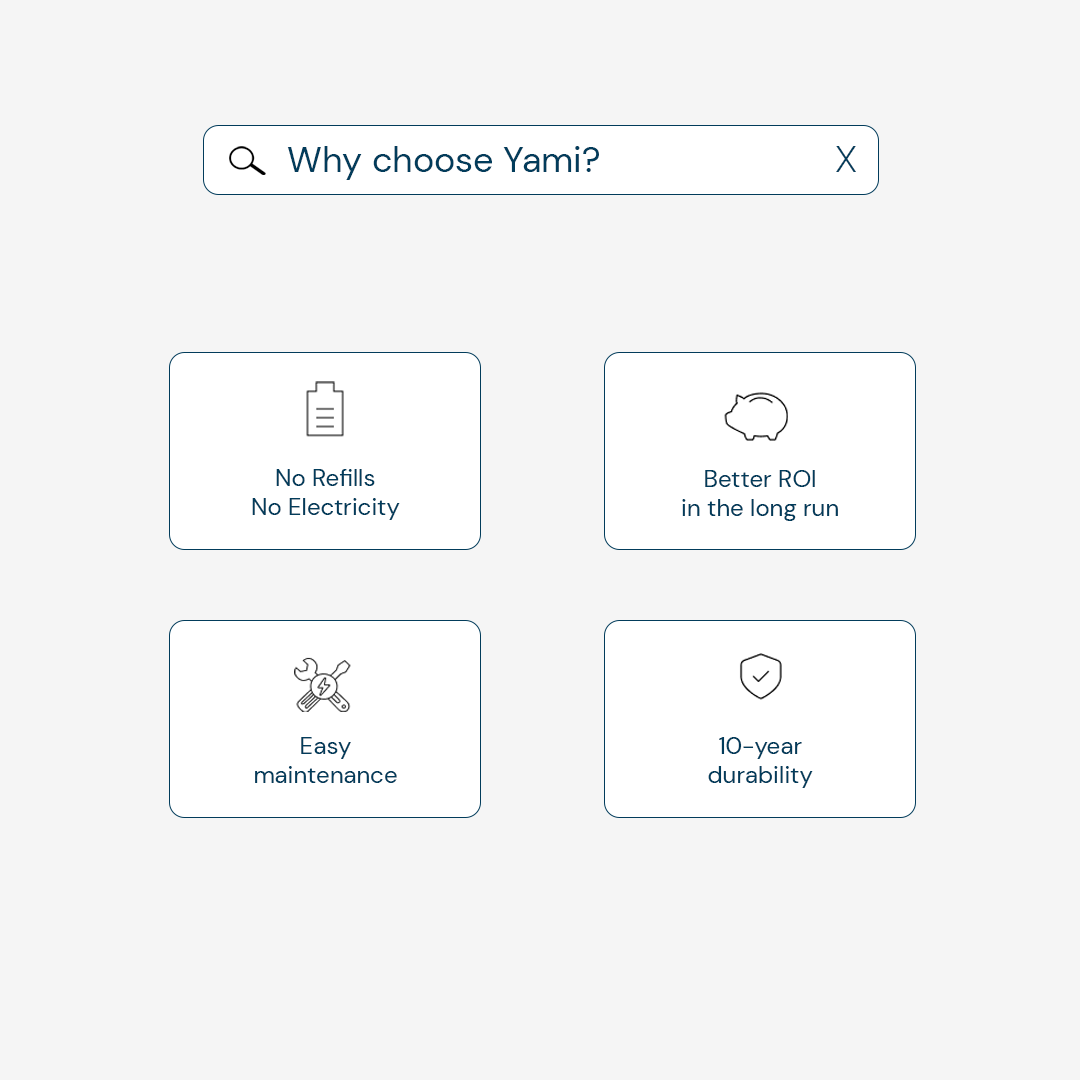Click inside the 'Why choose Yami?' search field
Image resolution: width=1080 pixels, height=1080 pixels.
pyautogui.click(x=541, y=160)
